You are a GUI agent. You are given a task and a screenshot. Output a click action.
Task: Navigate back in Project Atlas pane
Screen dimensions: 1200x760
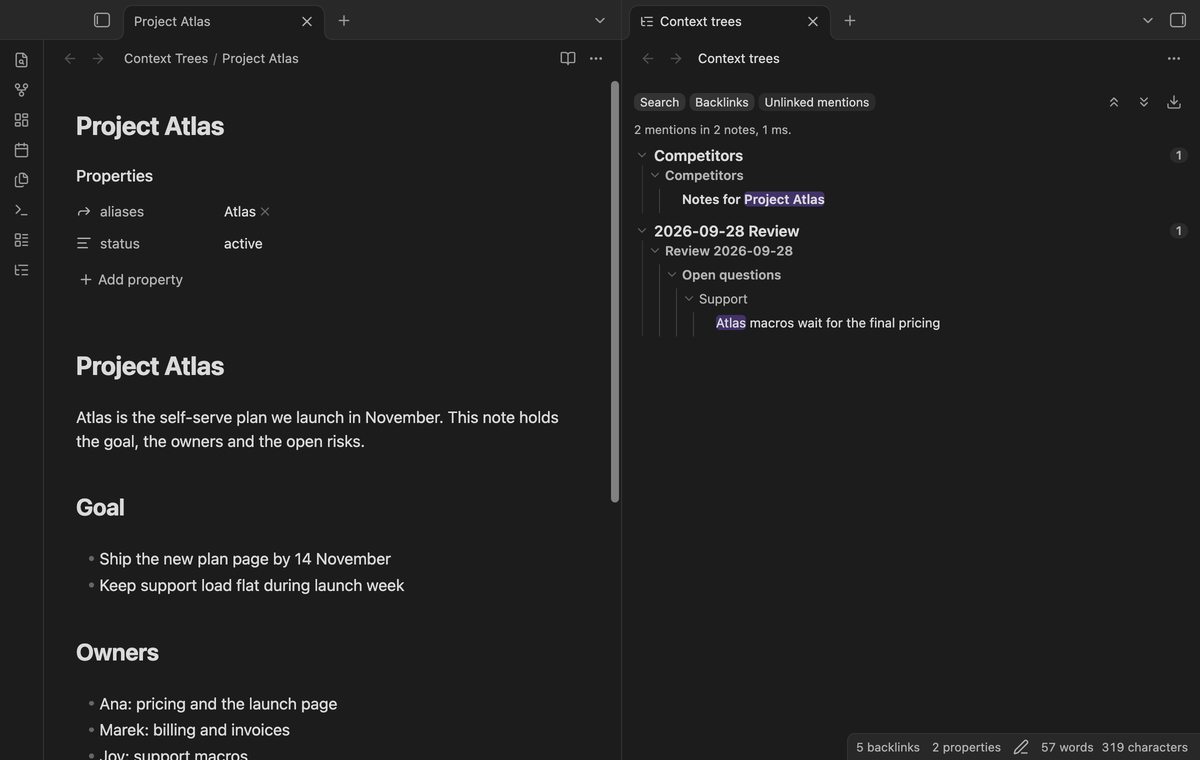coord(70,58)
